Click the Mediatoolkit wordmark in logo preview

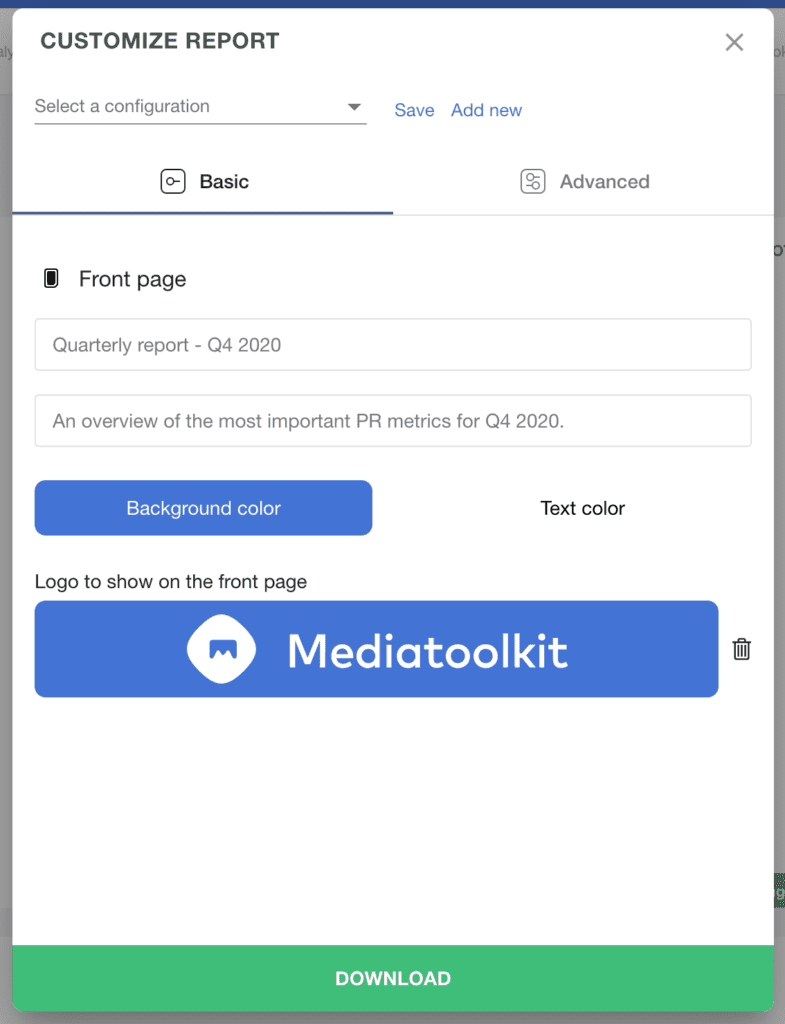[x=427, y=651]
